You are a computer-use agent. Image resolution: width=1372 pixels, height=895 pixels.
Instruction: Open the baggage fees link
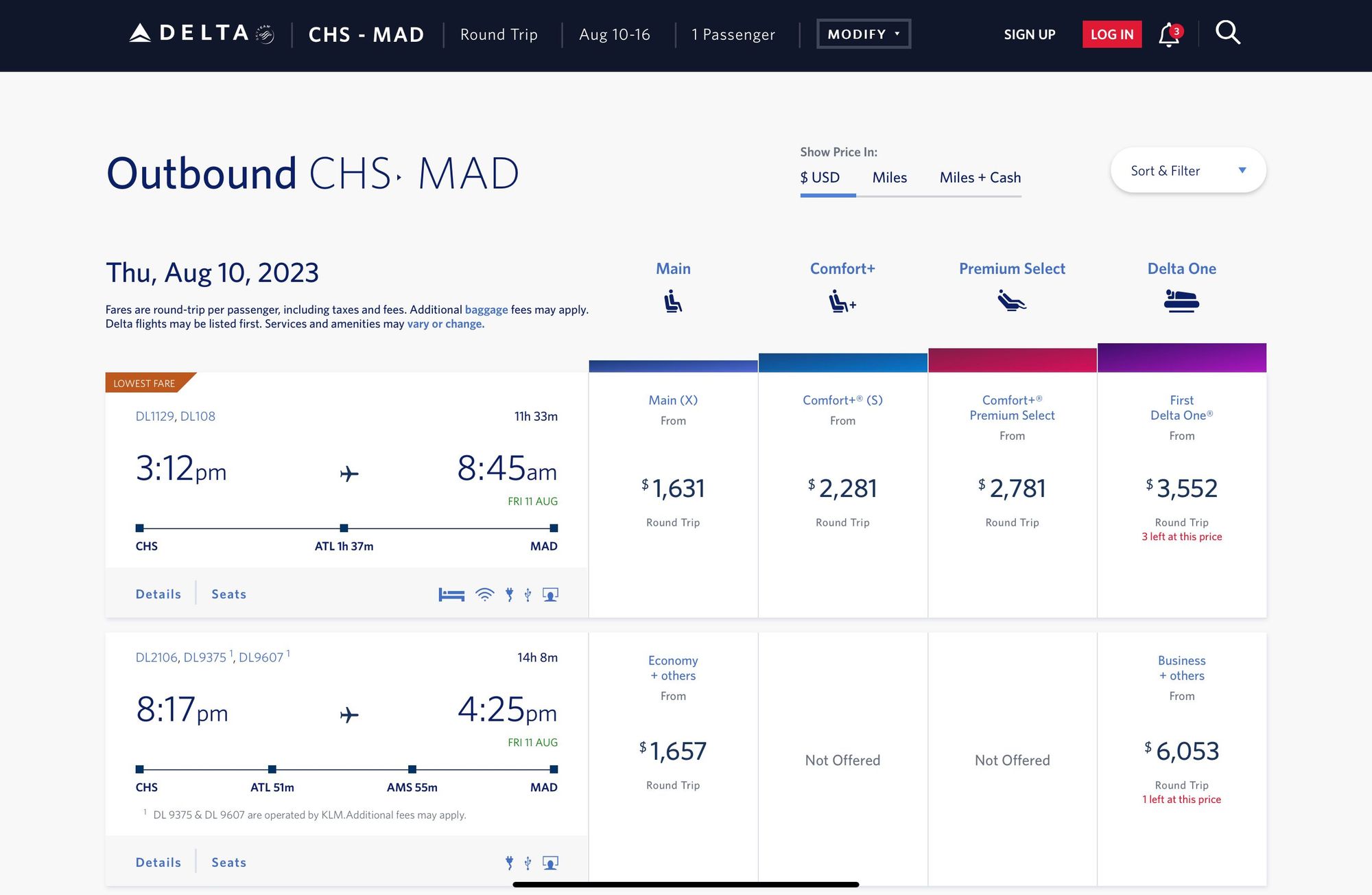(486, 310)
